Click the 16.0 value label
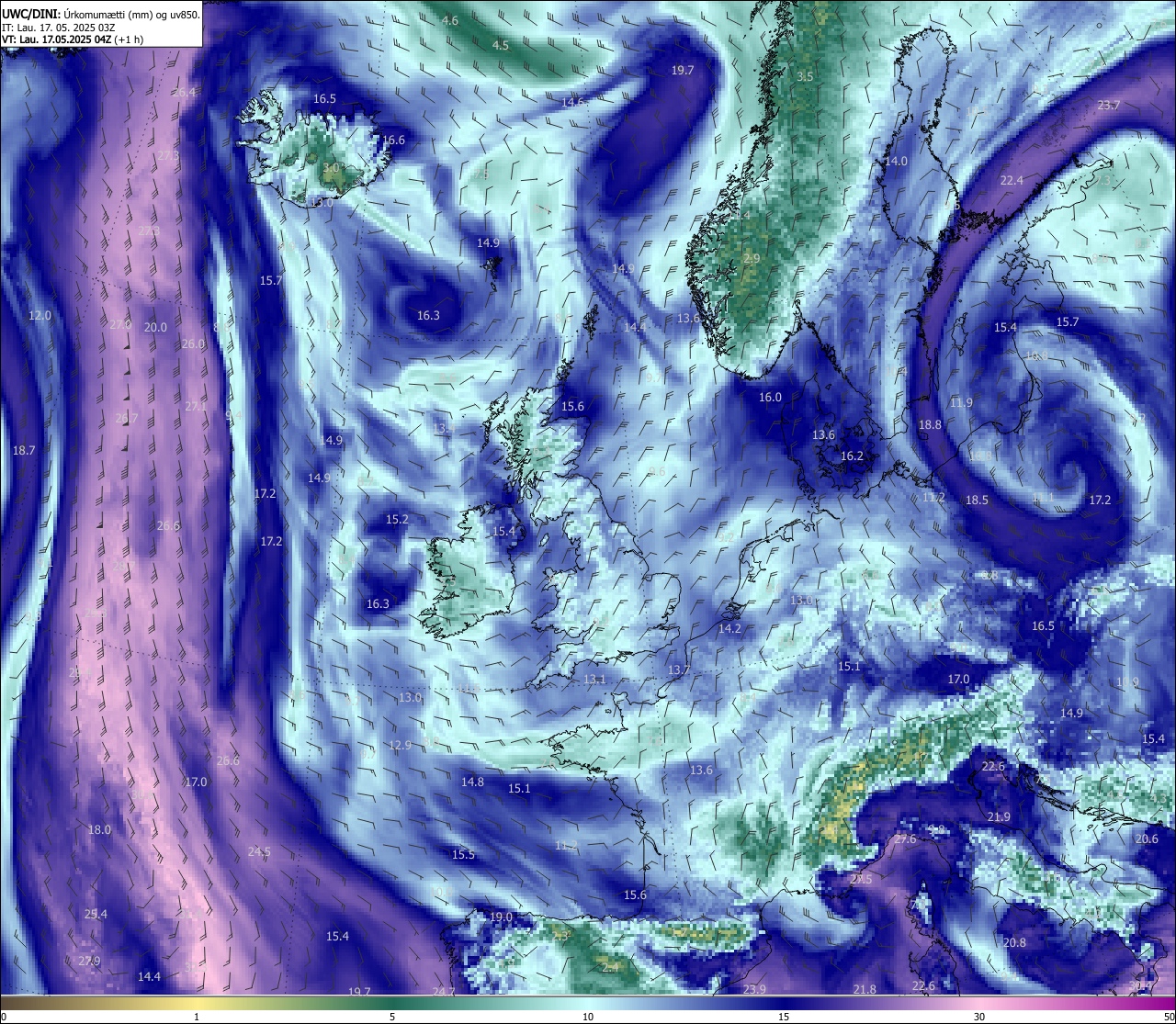 [770, 397]
